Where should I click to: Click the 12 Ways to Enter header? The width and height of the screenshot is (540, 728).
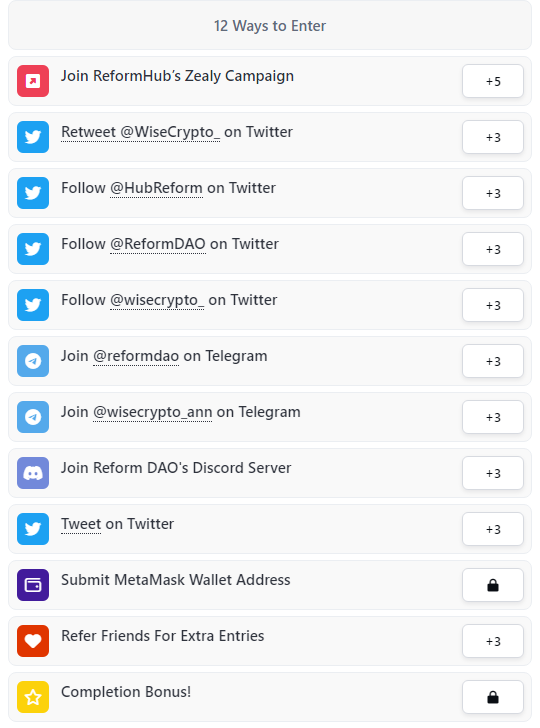[x=270, y=26]
